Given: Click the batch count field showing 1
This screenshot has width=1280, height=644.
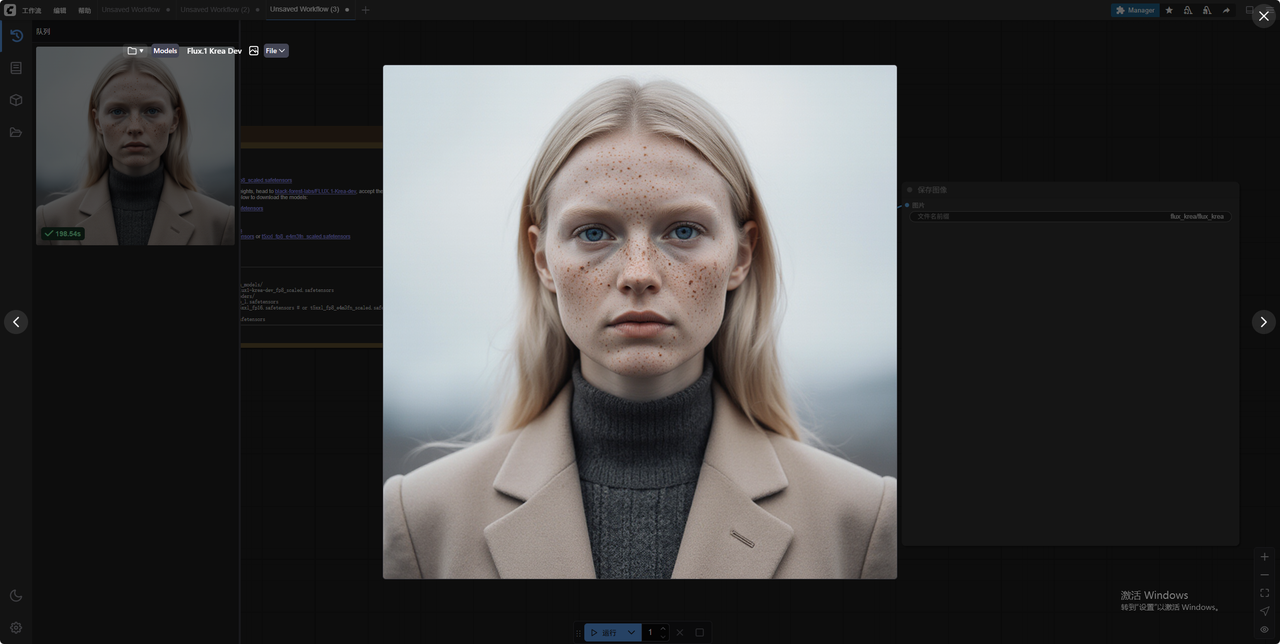Looking at the screenshot, I should pyautogui.click(x=650, y=632).
